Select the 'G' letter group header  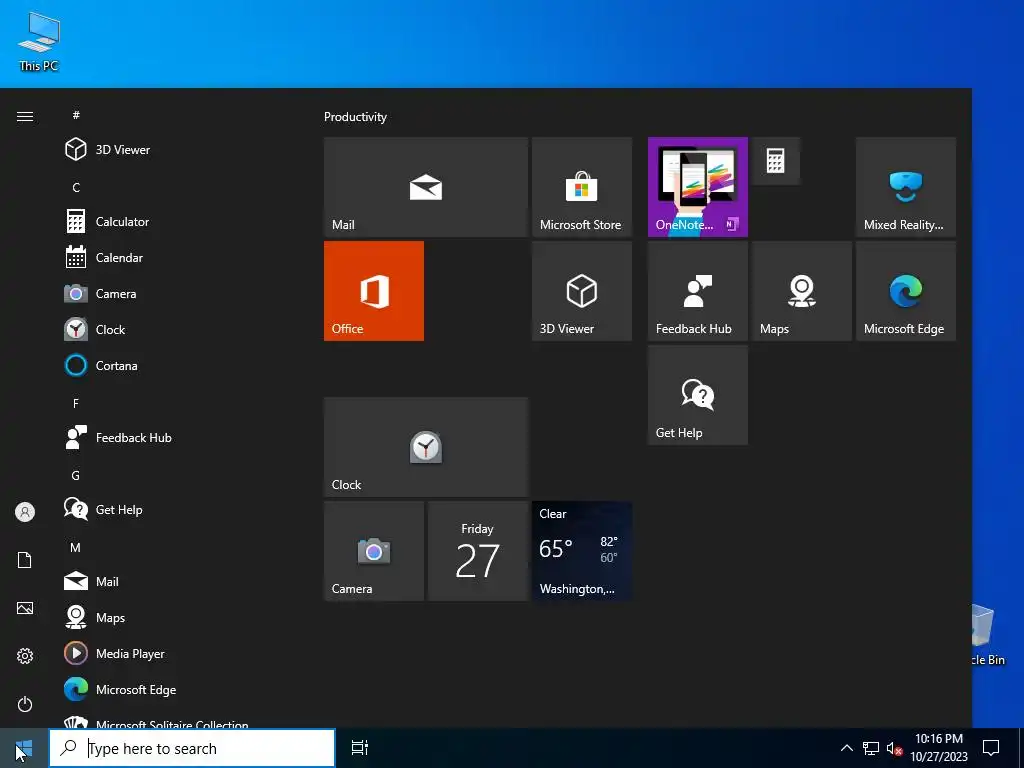76,475
